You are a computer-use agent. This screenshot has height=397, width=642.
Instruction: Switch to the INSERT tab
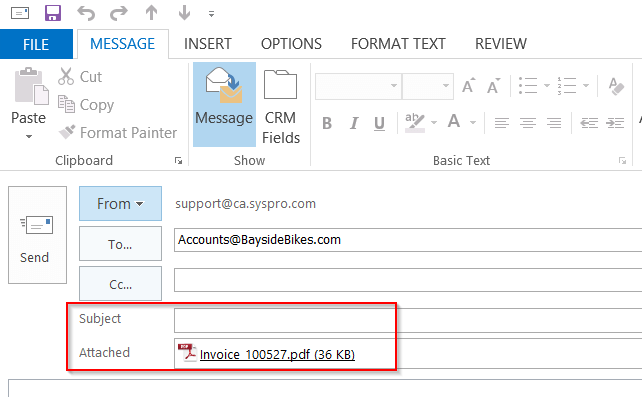[x=208, y=44]
